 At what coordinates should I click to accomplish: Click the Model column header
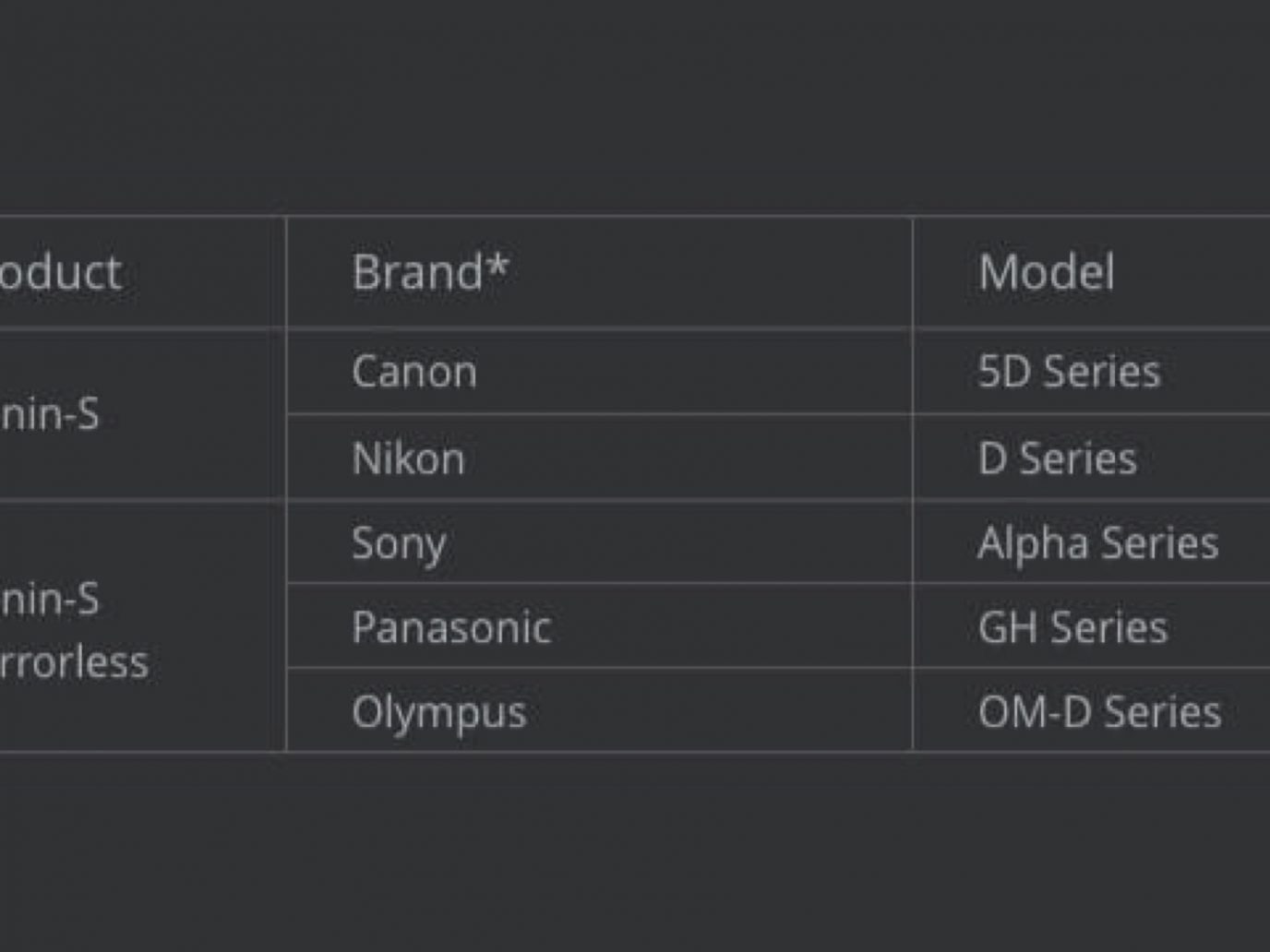(x=1046, y=272)
